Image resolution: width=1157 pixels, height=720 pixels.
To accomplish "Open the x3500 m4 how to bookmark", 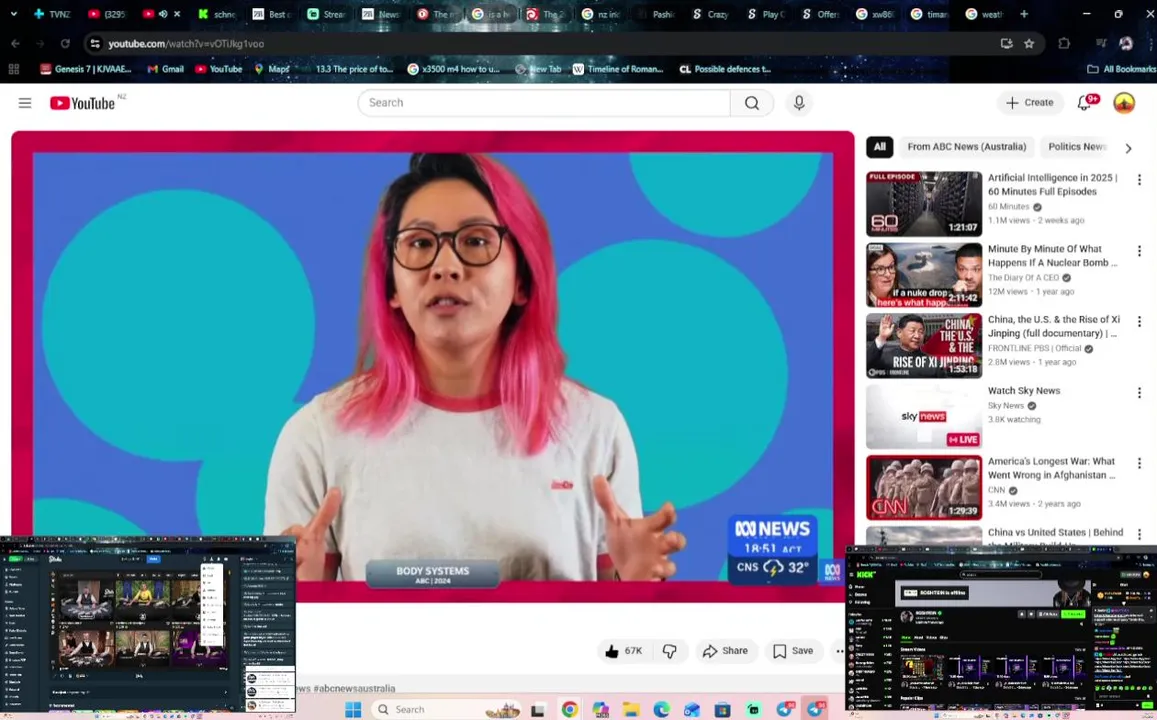I will click(x=454, y=69).
